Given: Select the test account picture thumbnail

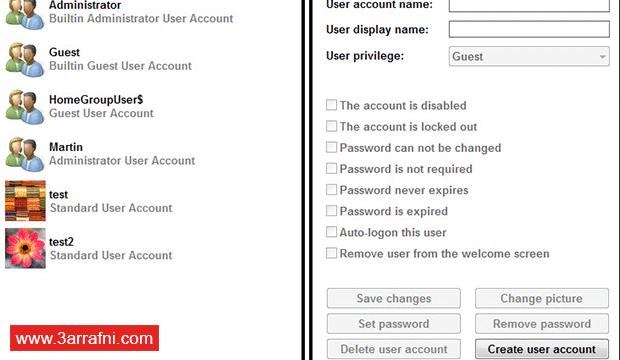Looking at the screenshot, I should (x=25, y=201).
